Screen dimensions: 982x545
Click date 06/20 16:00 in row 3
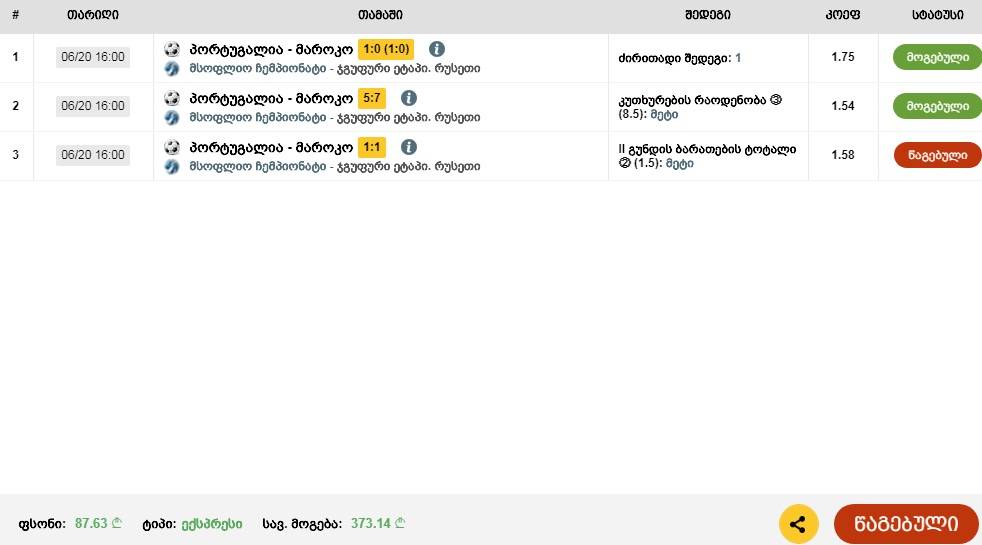click(93, 155)
